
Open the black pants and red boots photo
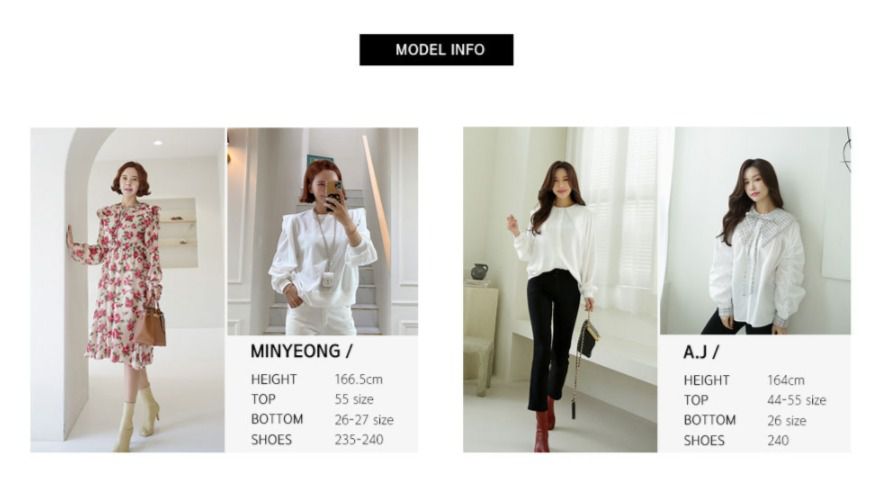[560, 290]
